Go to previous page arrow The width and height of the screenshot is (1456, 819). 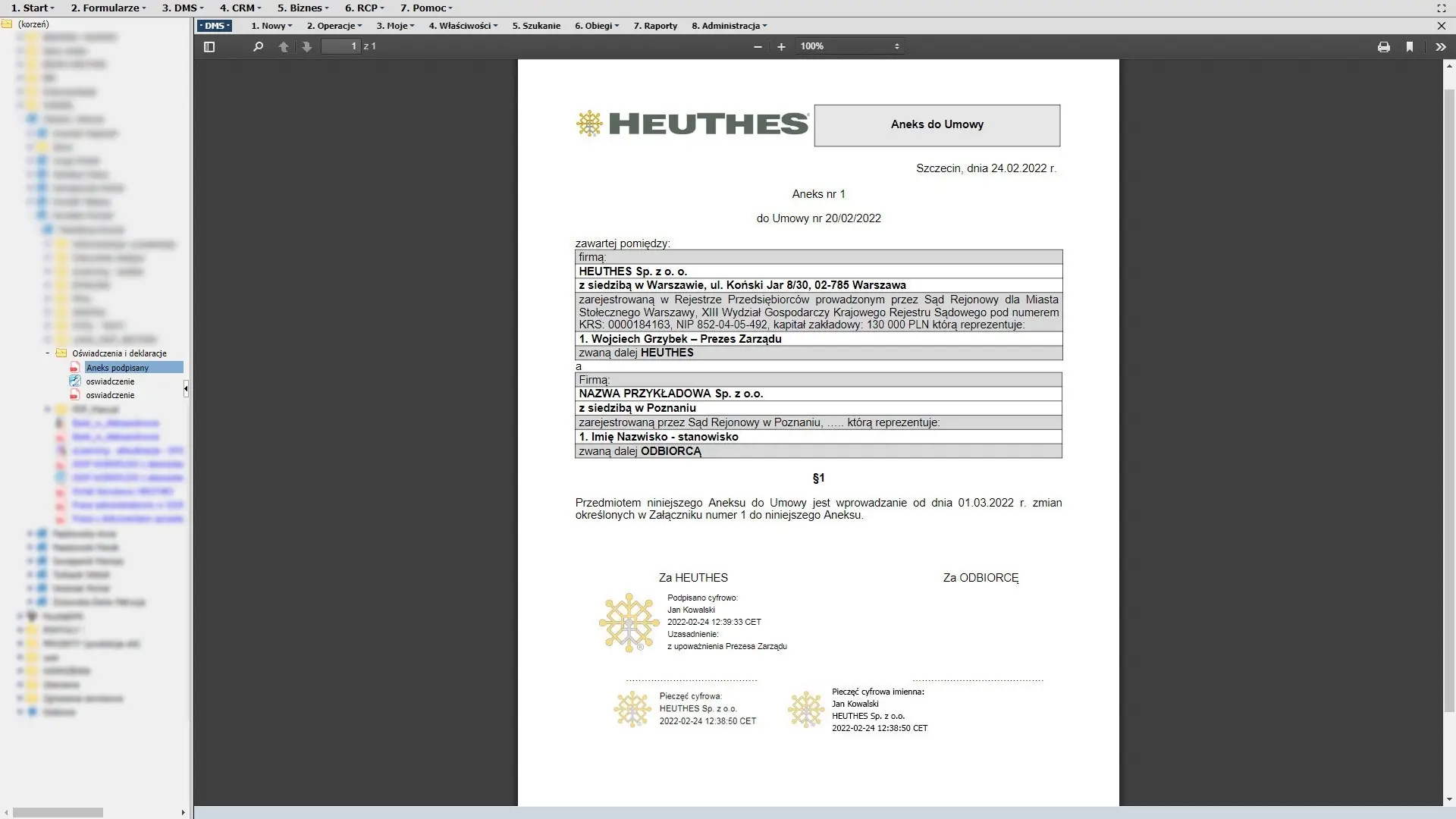coord(284,46)
